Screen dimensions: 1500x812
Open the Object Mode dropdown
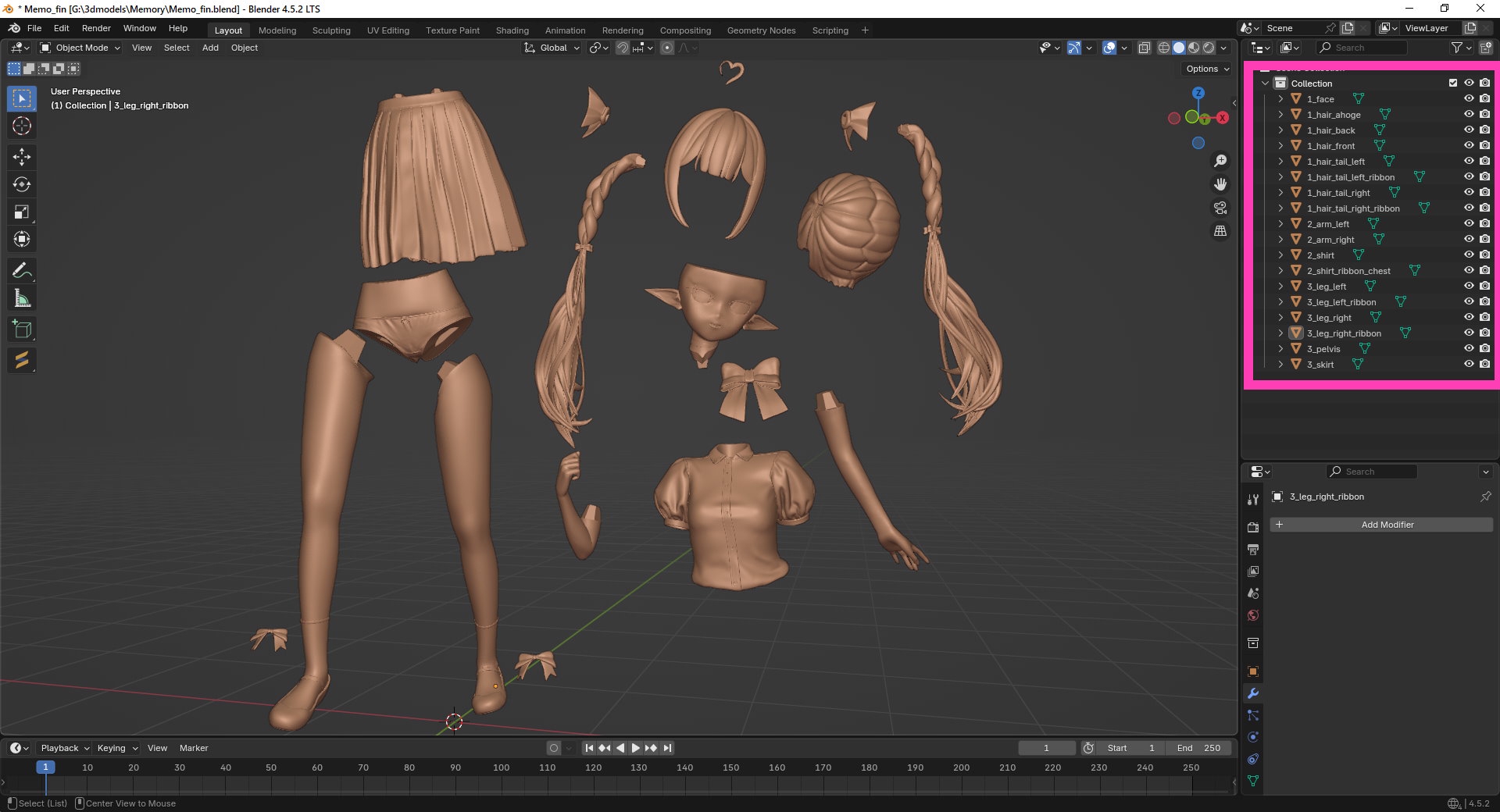pyautogui.click(x=80, y=48)
